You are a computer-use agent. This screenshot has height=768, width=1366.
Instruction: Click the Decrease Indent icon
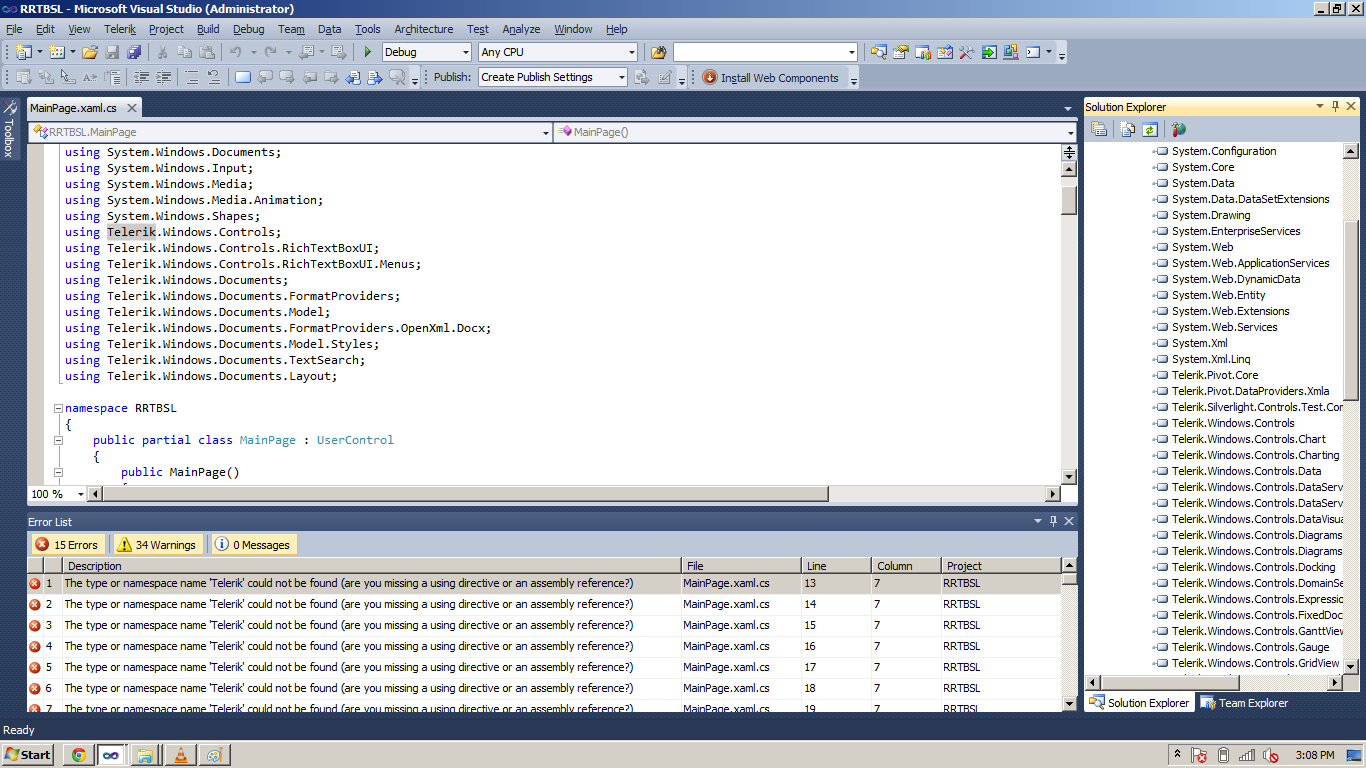(x=141, y=77)
